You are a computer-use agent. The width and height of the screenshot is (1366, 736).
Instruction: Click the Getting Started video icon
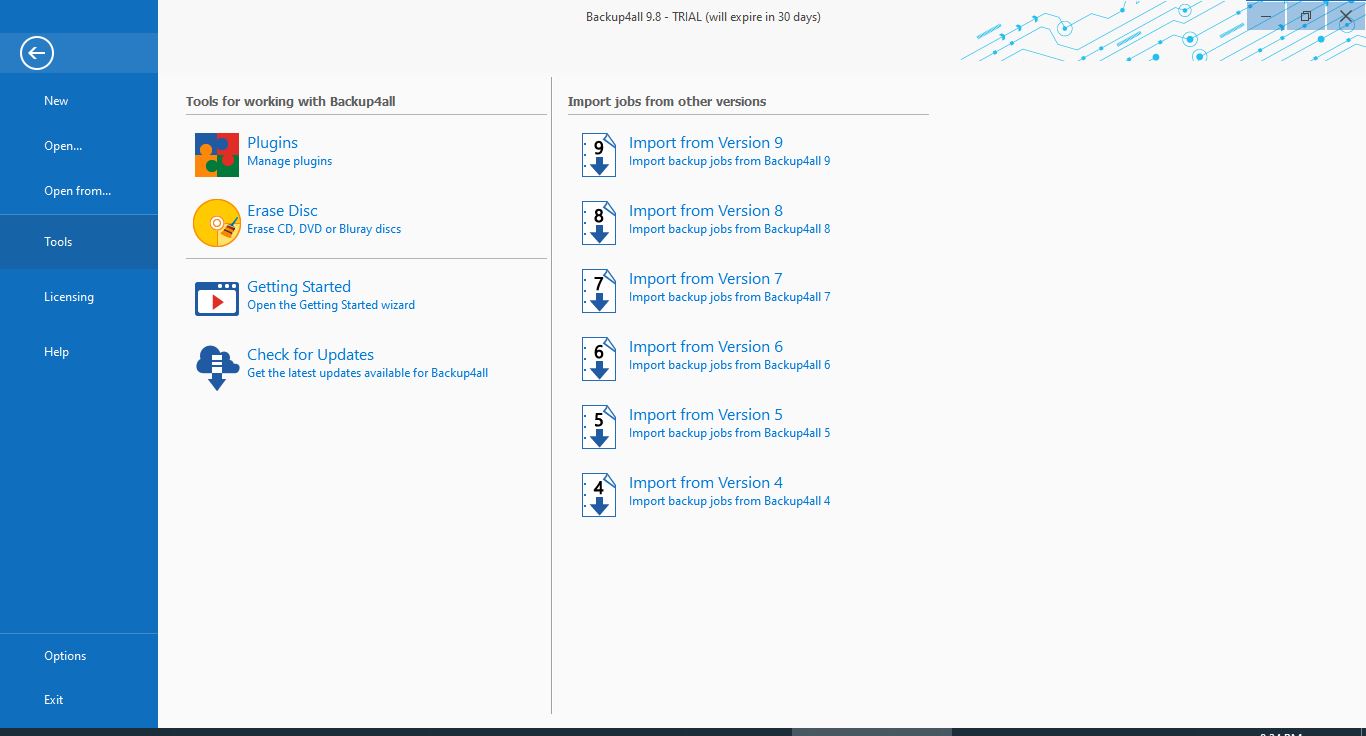pos(217,299)
